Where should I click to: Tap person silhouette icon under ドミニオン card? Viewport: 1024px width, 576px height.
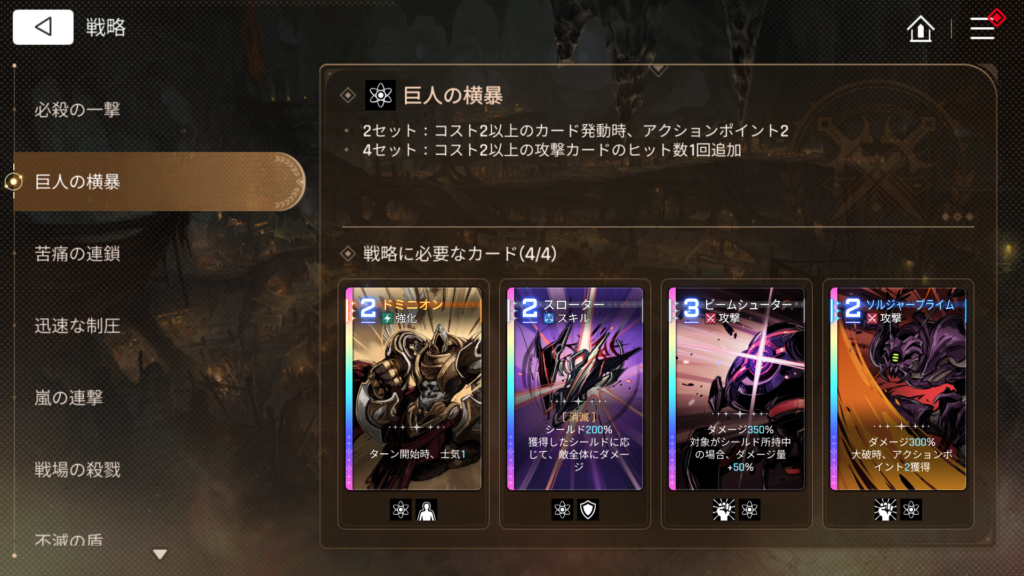(x=426, y=510)
